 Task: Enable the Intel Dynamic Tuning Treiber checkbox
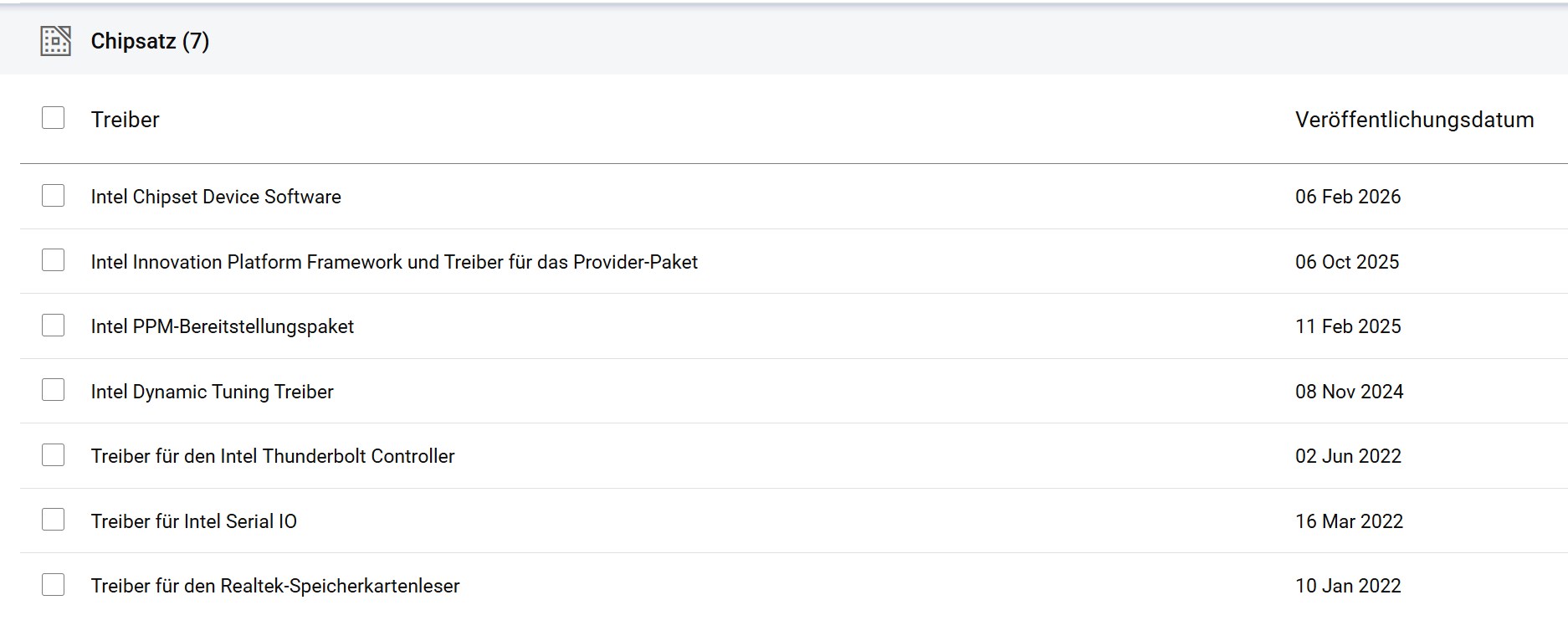pyautogui.click(x=53, y=390)
